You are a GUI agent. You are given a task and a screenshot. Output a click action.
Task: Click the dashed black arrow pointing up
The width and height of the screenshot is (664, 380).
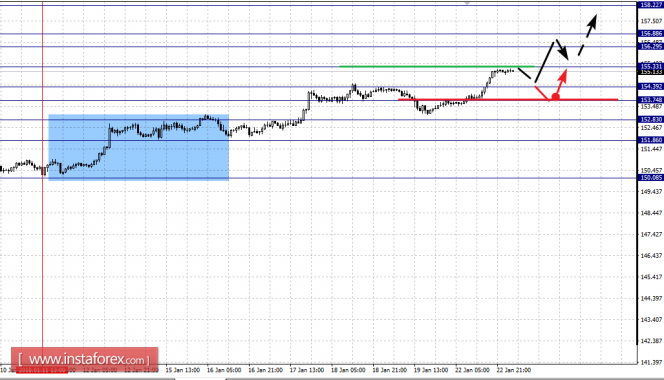(x=588, y=35)
